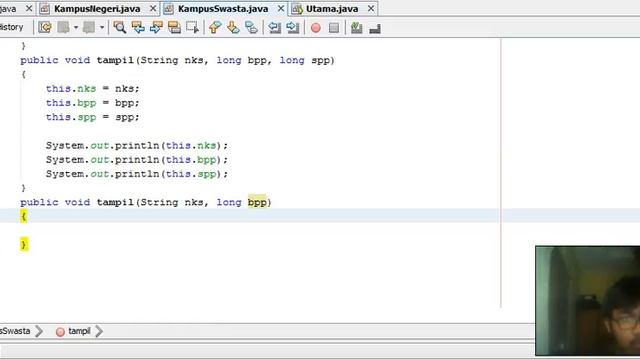640x360 pixels.
Task: Open the Utama.java tab
Action: coord(332,9)
